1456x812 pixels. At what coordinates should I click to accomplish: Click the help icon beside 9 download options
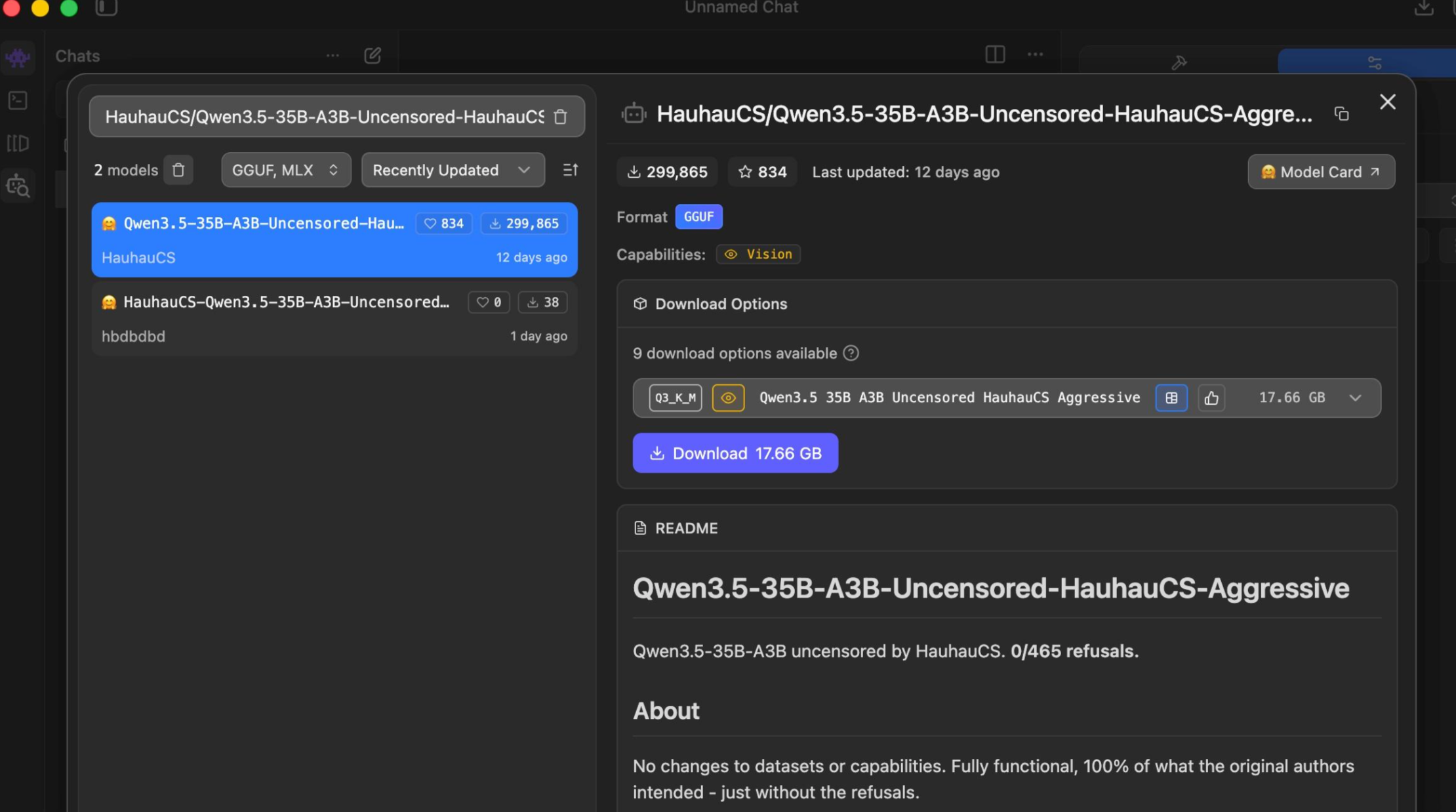tap(851, 354)
